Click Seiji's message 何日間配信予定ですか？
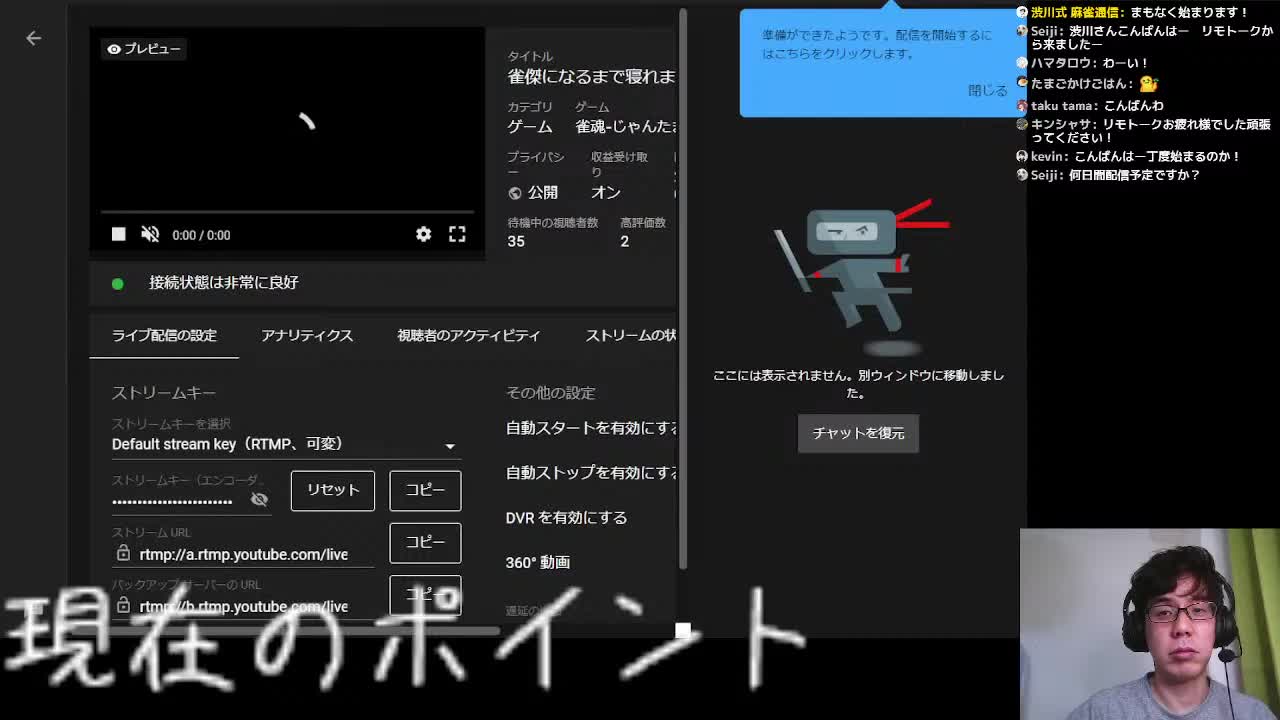Viewport: 1280px width, 720px height. pos(1134,175)
